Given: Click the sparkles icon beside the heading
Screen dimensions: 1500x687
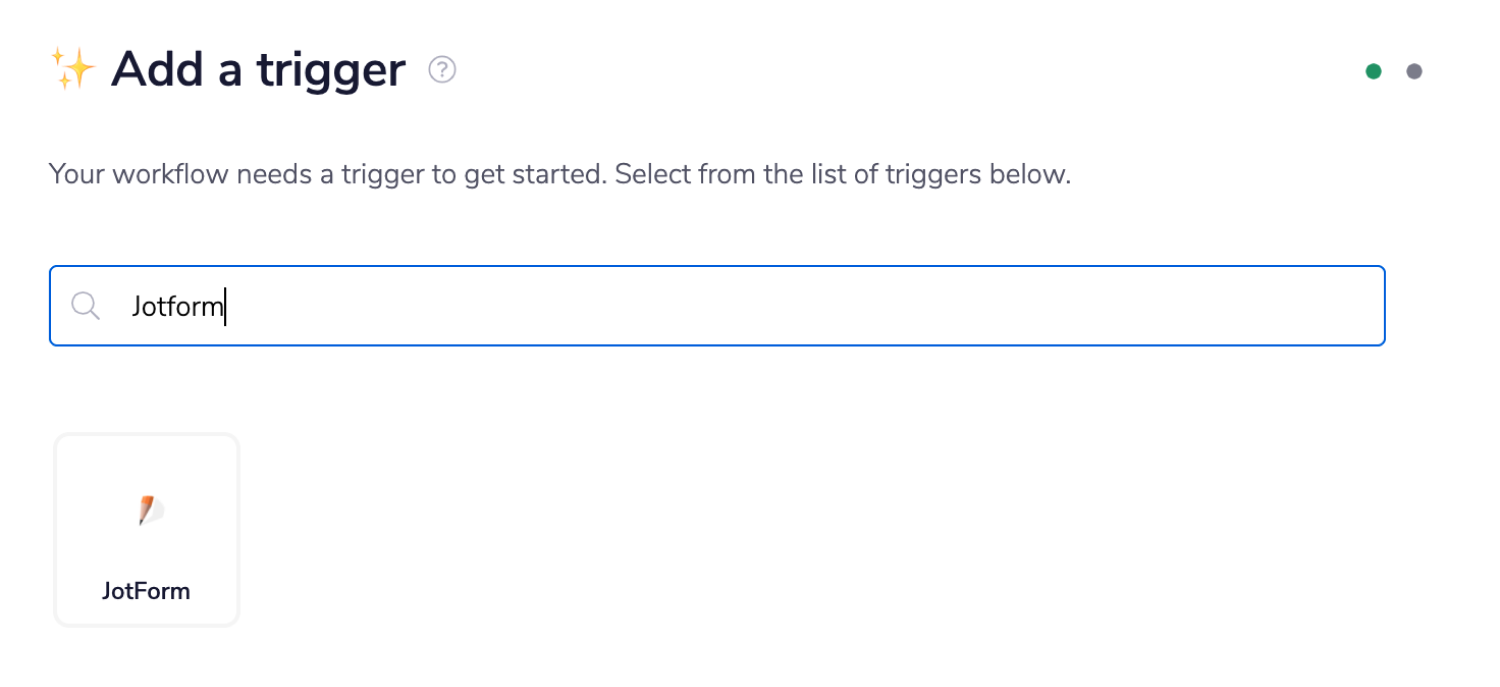Looking at the screenshot, I should tap(72, 70).
